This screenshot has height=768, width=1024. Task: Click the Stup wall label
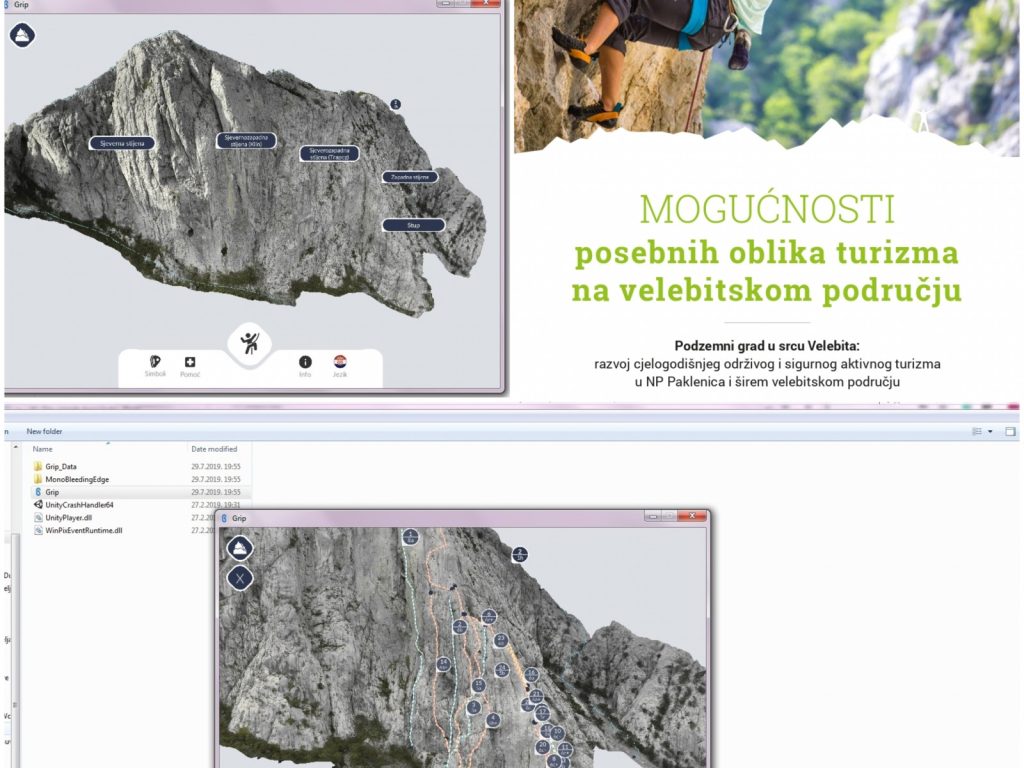[413, 225]
